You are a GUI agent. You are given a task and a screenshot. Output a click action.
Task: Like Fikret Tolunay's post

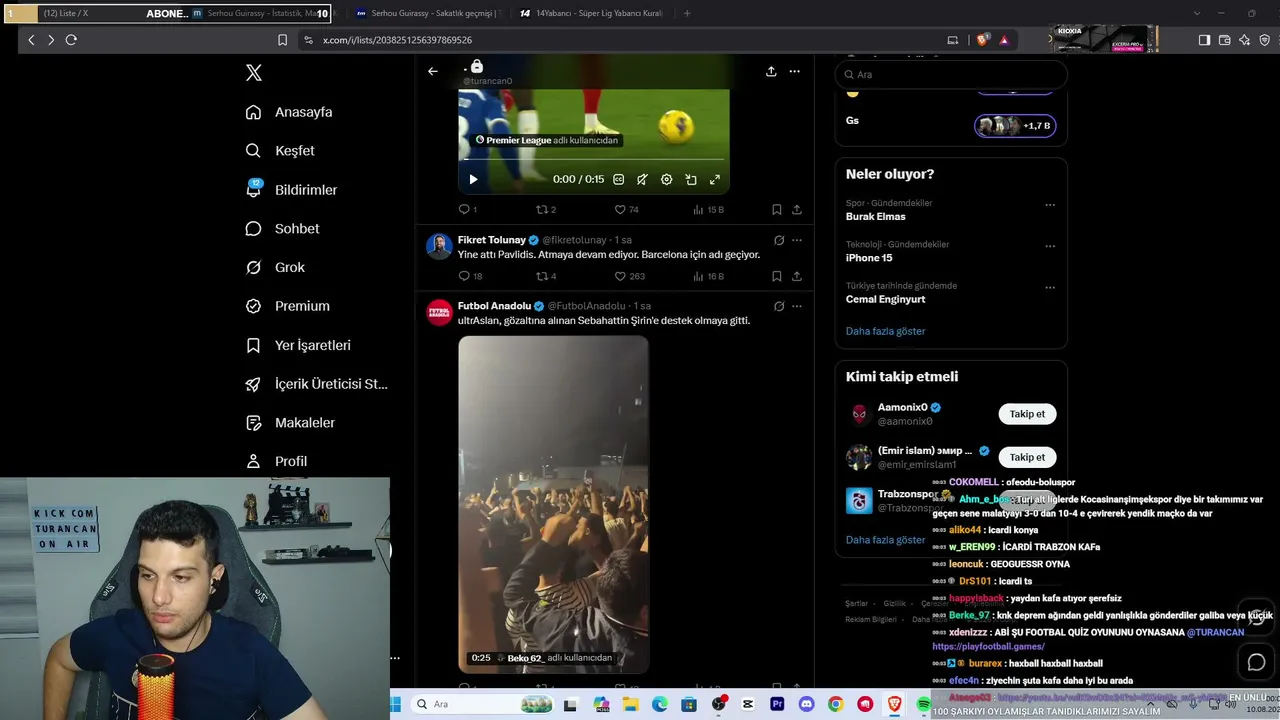click(630, 276)
